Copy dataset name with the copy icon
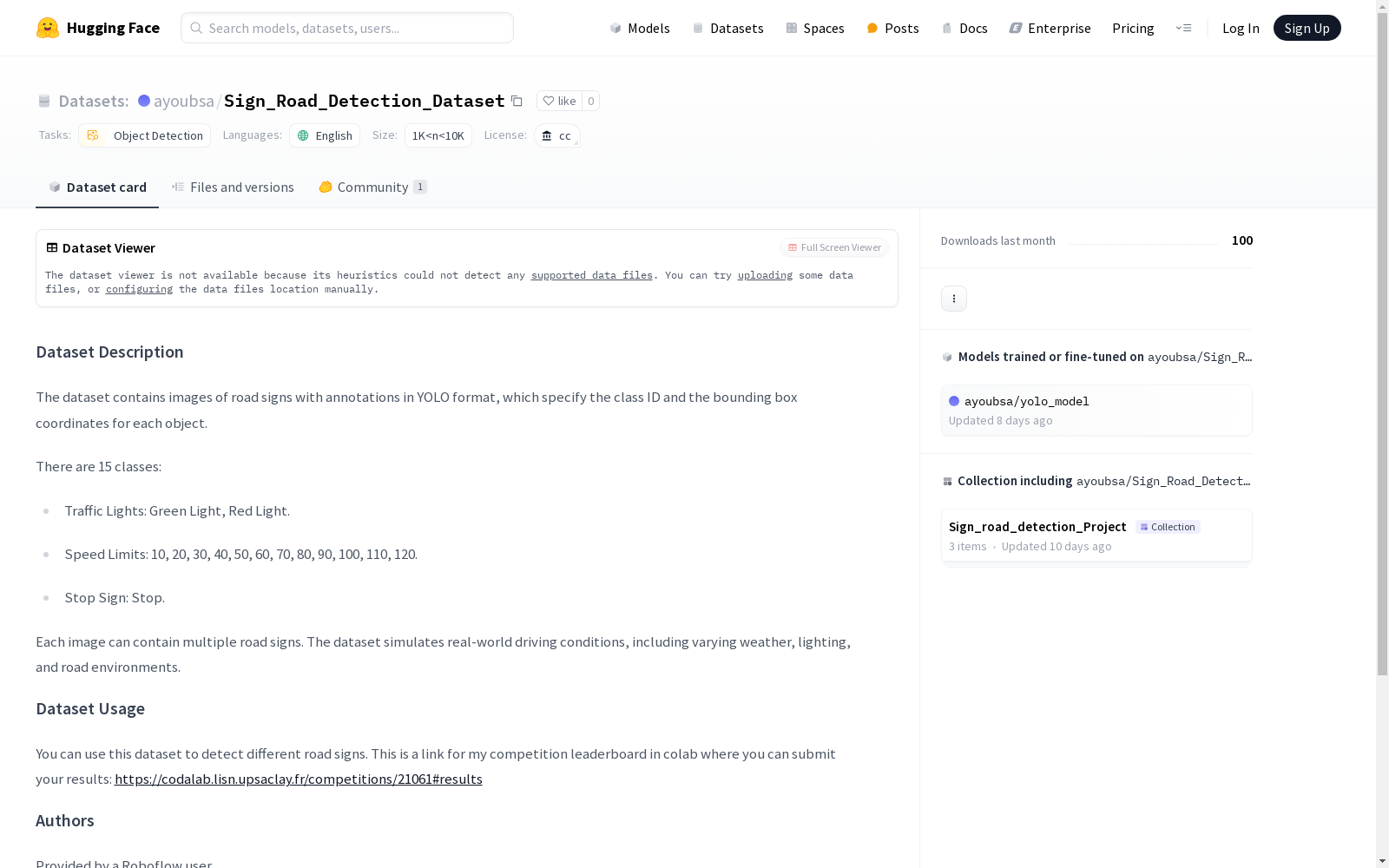 [517, 101]
